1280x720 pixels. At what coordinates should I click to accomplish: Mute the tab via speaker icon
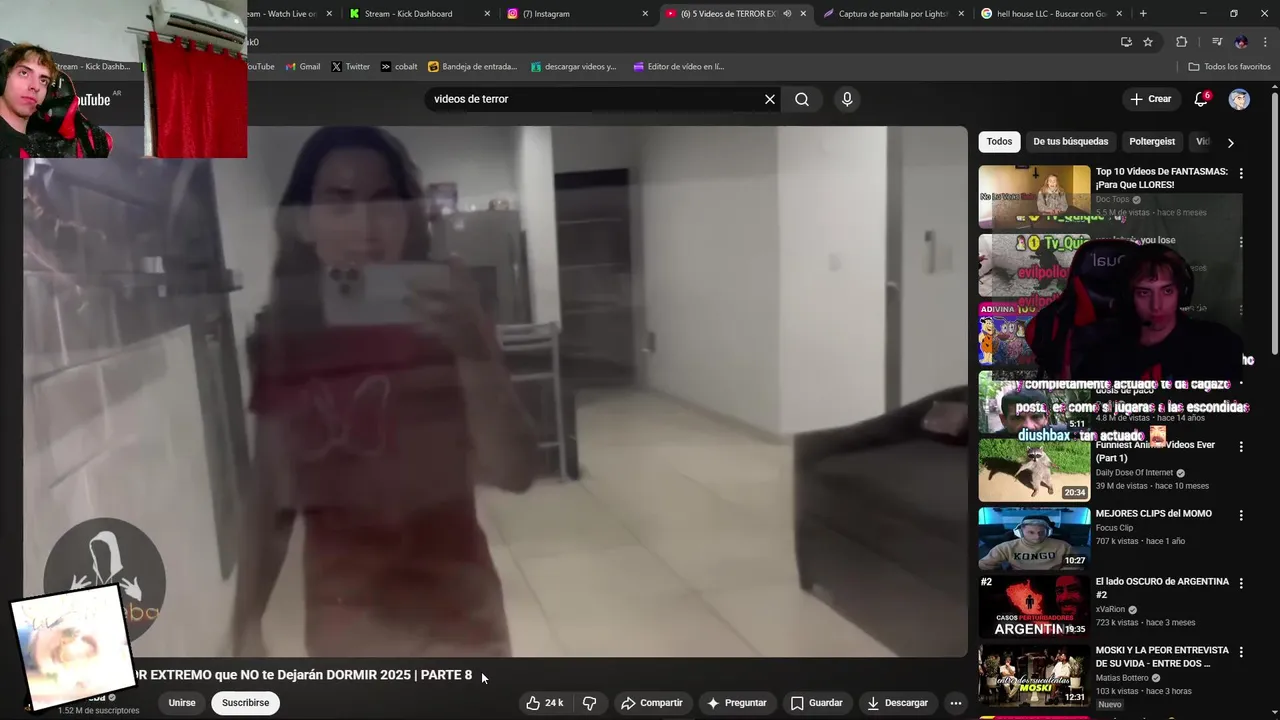(787, 14)
